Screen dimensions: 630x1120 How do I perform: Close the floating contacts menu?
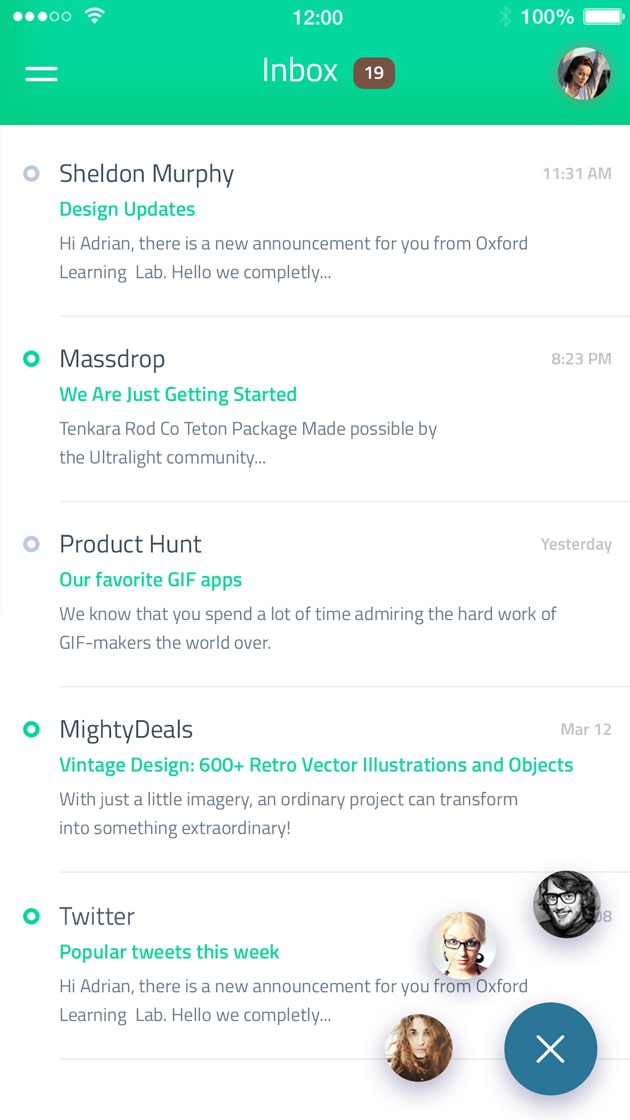point(550,1049)
